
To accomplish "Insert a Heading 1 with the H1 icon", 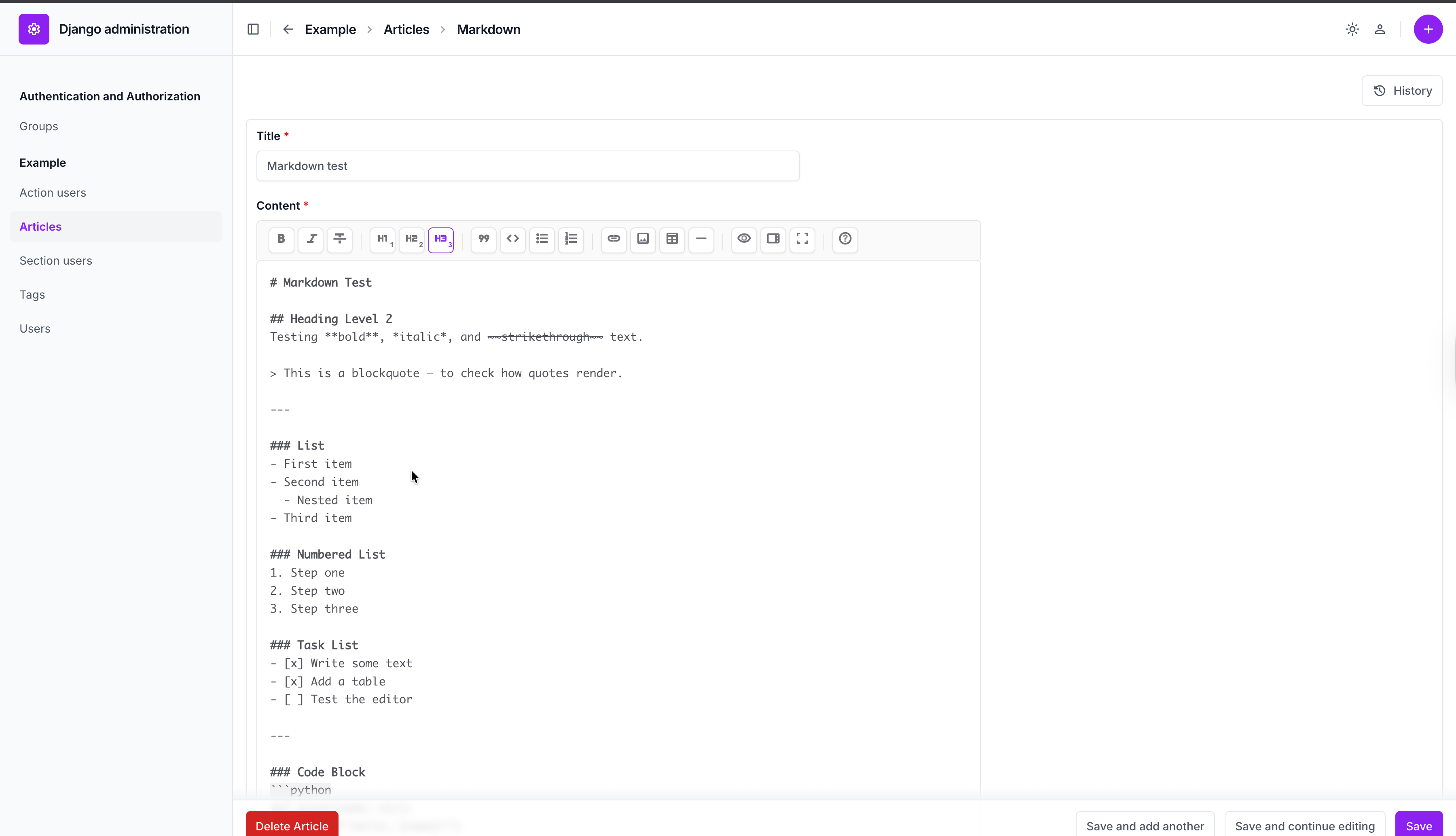I will 382,240.
